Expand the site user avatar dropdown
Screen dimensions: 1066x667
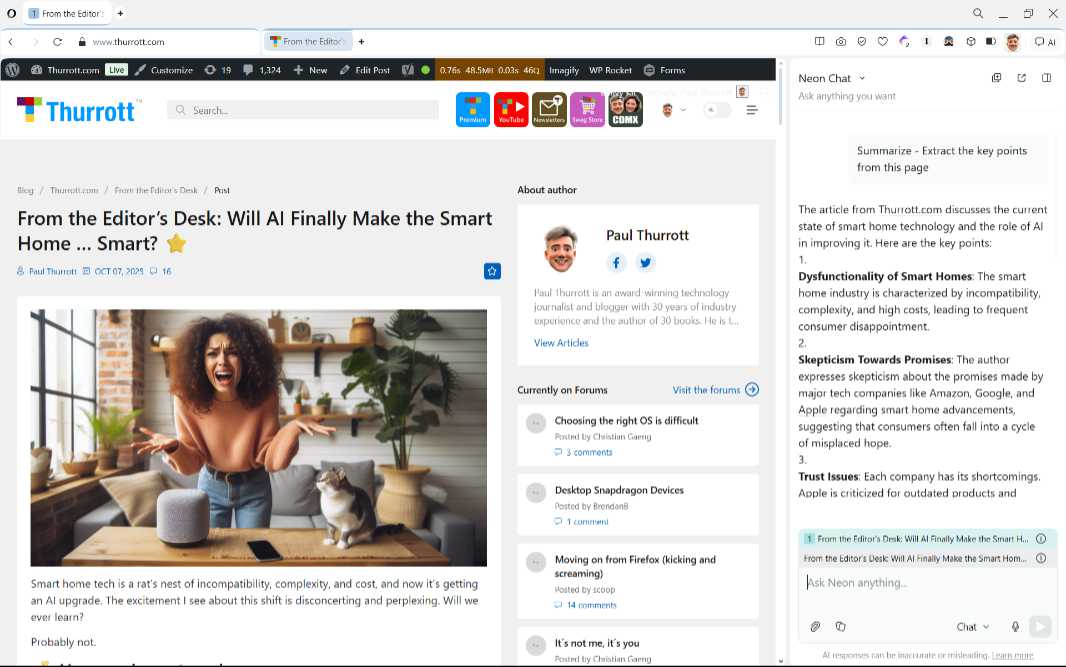674,110
